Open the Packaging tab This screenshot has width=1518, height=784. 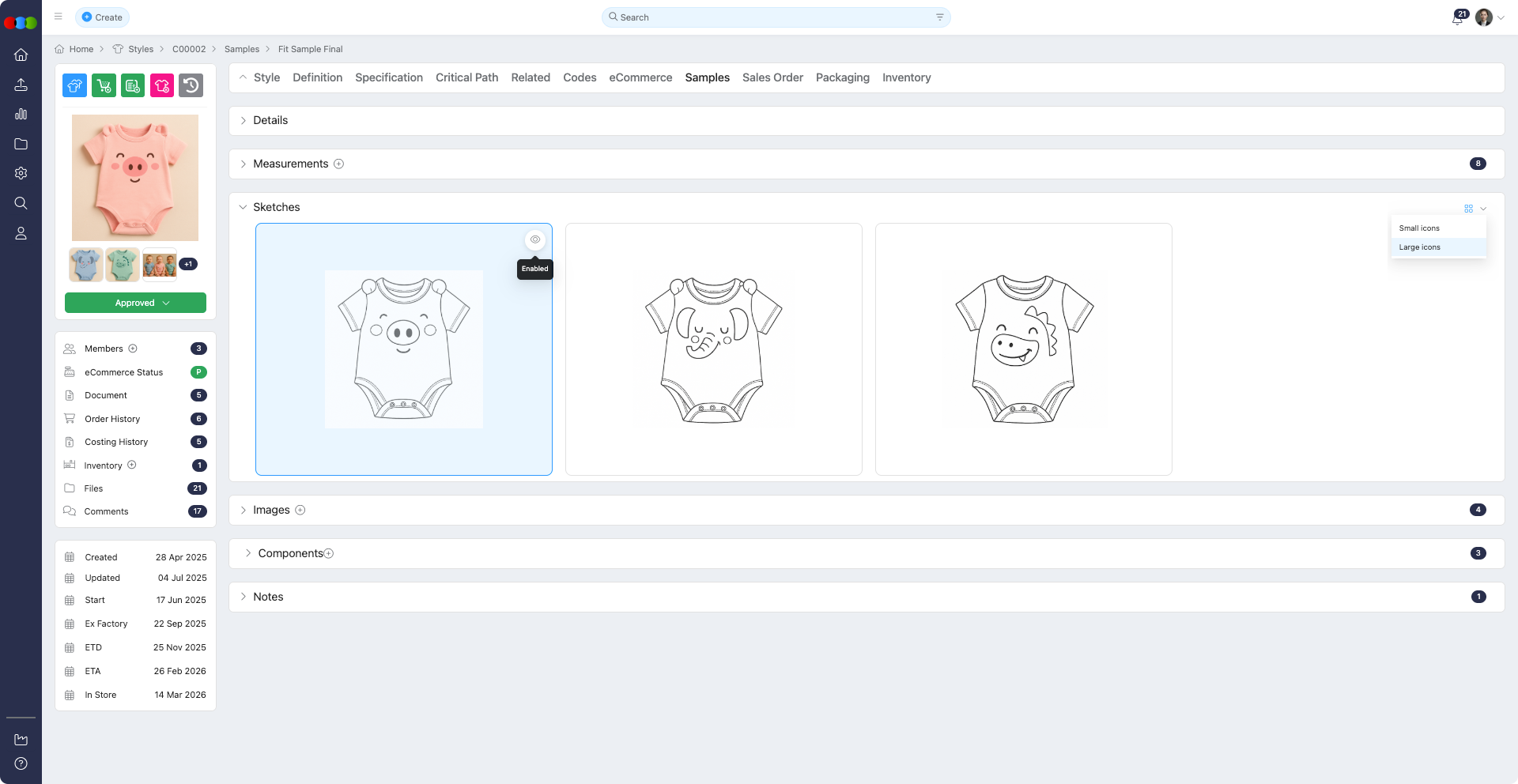tap(842, 77)
